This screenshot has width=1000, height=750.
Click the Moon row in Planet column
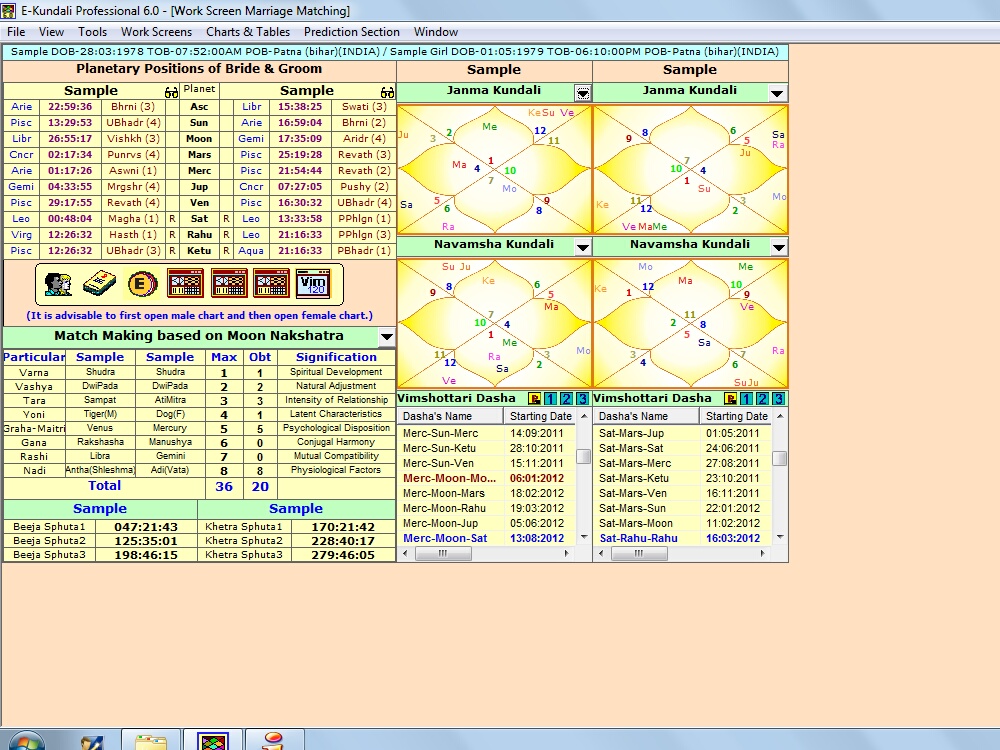(199, 138)
